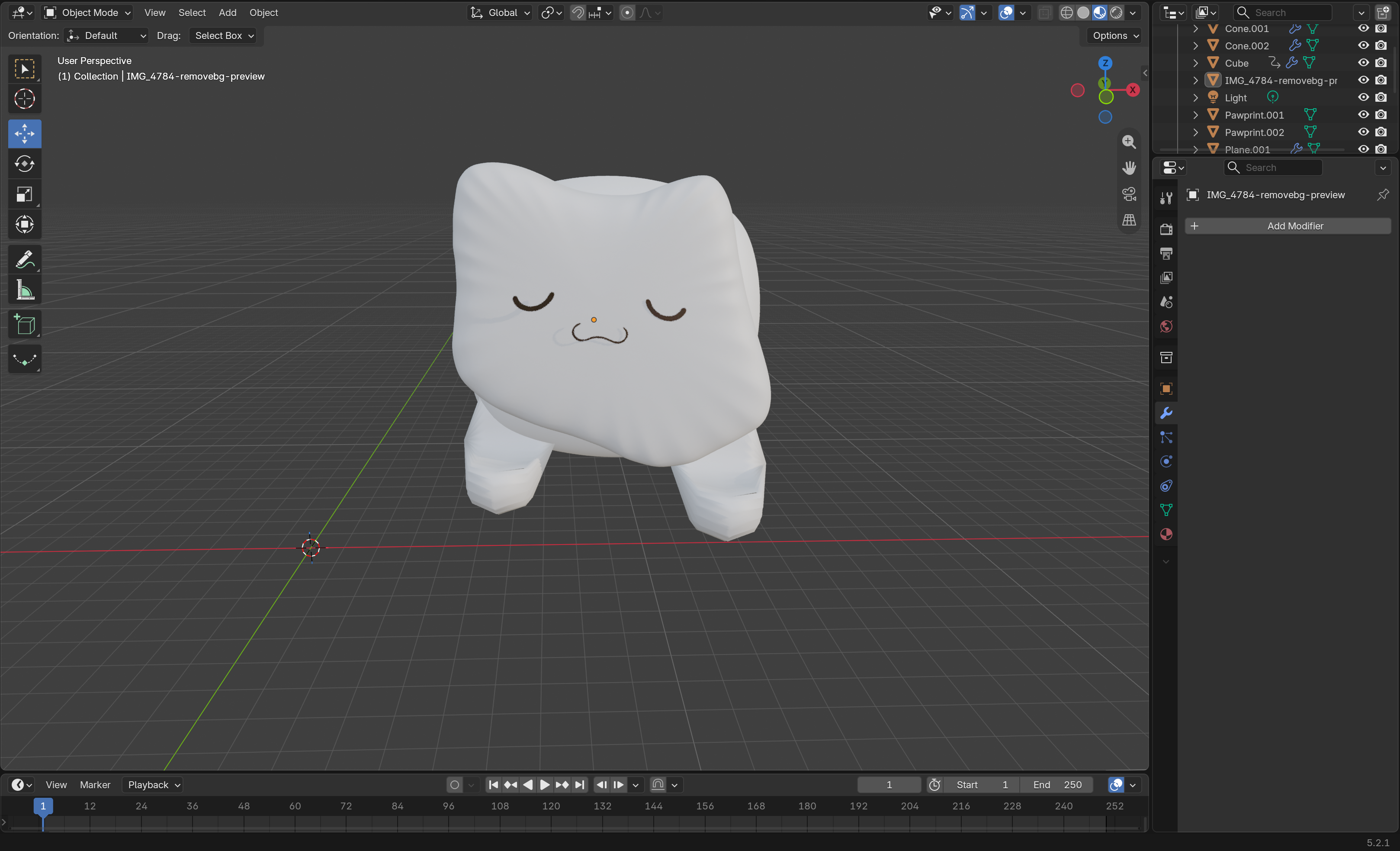The image size is (1400, 851).
Task: Click the outliner Search field
Action: [x=1283, y=13]
